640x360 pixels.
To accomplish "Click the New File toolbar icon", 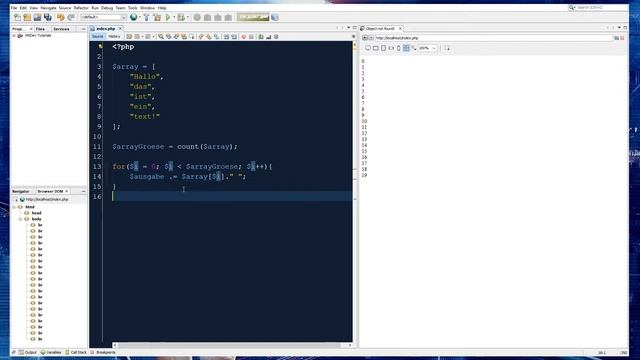I will 17,17.
